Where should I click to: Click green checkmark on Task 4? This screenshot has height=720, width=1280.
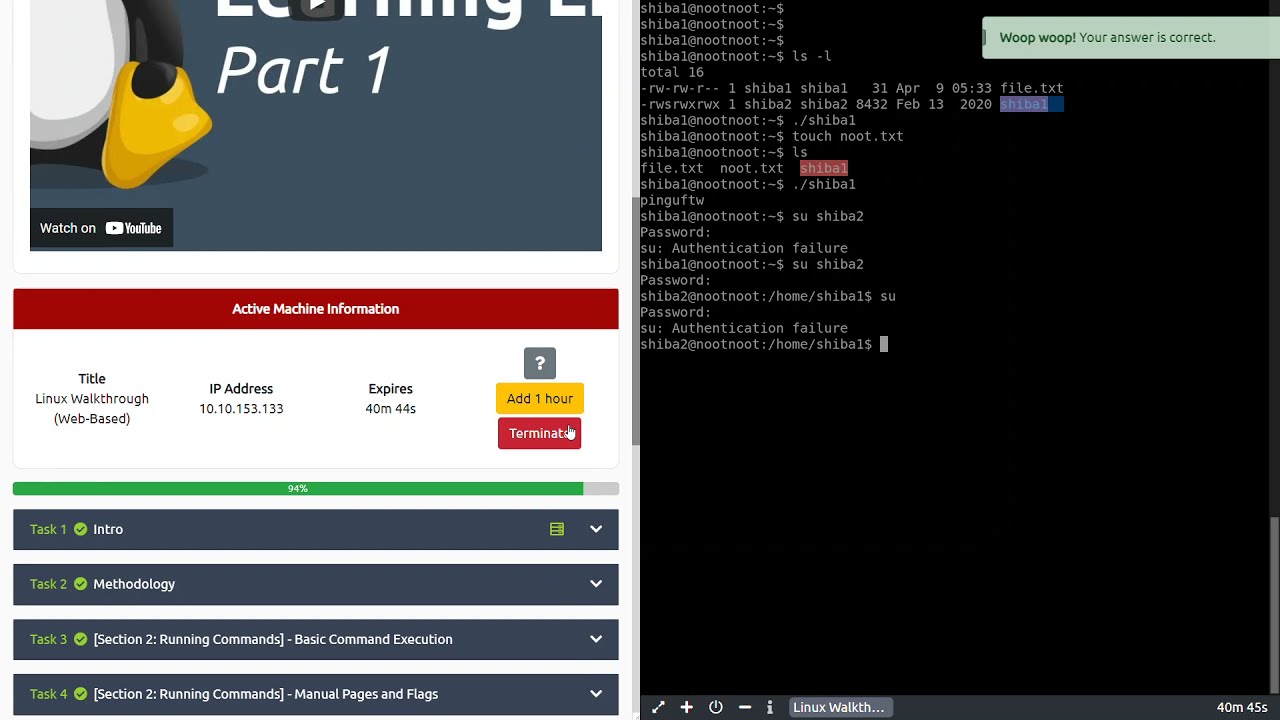pyautogui.click(x=81, y=694)
